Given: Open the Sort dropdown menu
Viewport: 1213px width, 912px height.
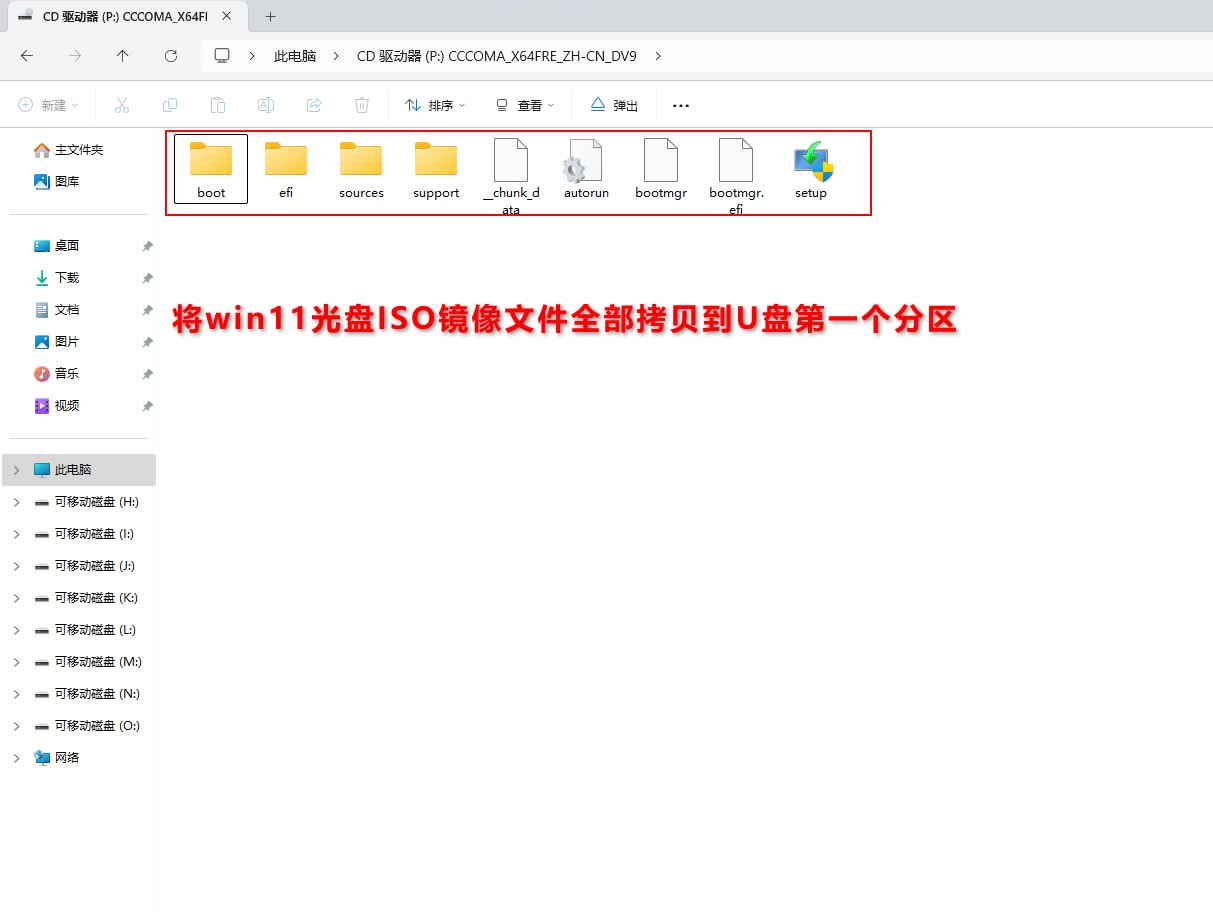Looking at the screenshot, I should pos(435,105).
